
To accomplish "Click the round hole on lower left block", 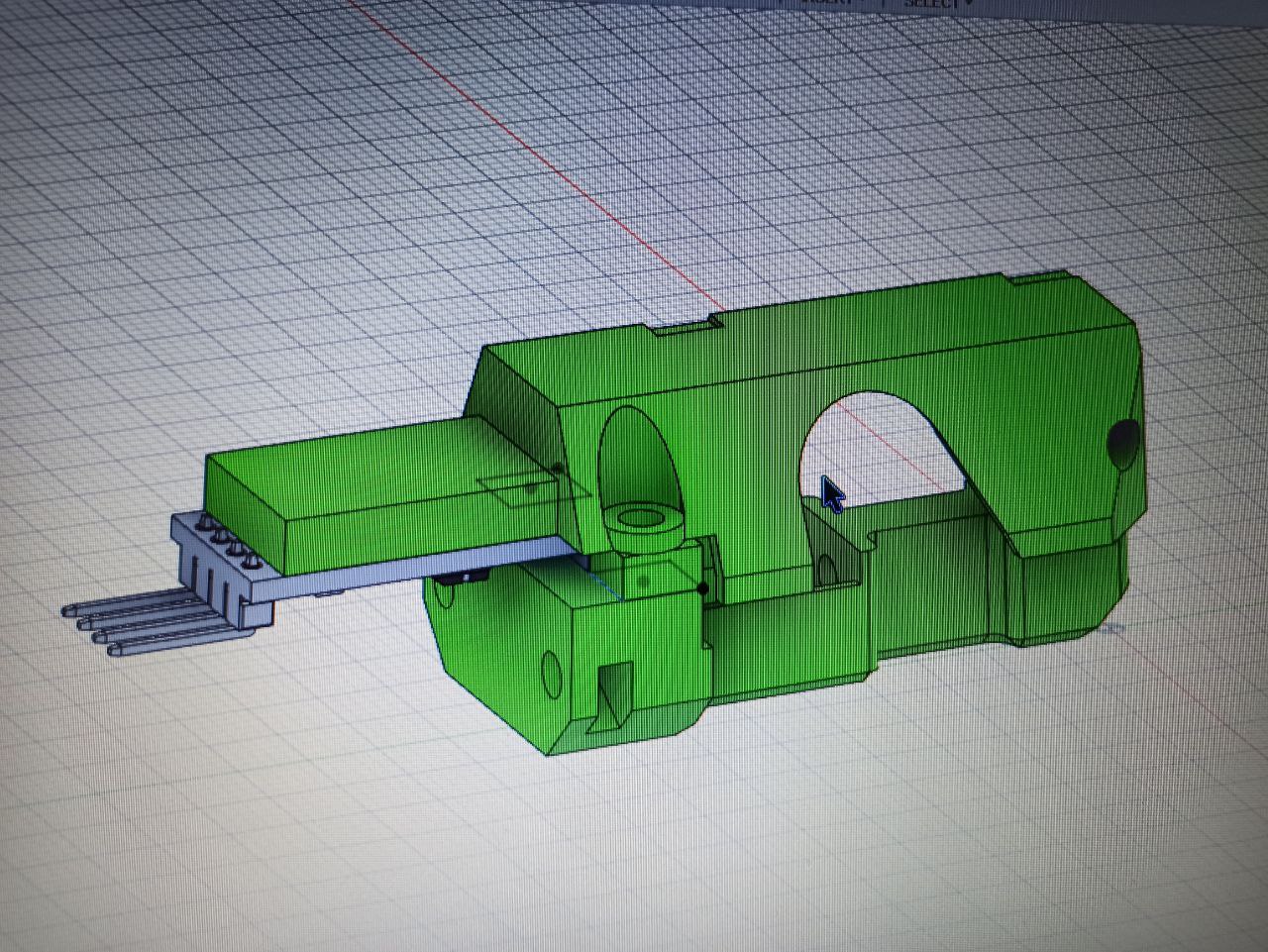I will click(553, 674).
